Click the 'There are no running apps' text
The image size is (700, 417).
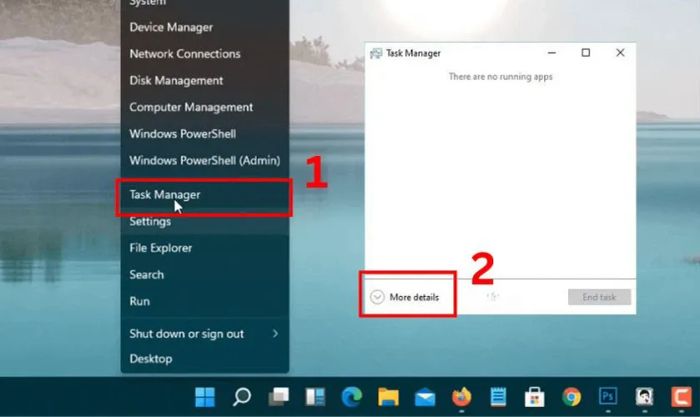point(500,77)
